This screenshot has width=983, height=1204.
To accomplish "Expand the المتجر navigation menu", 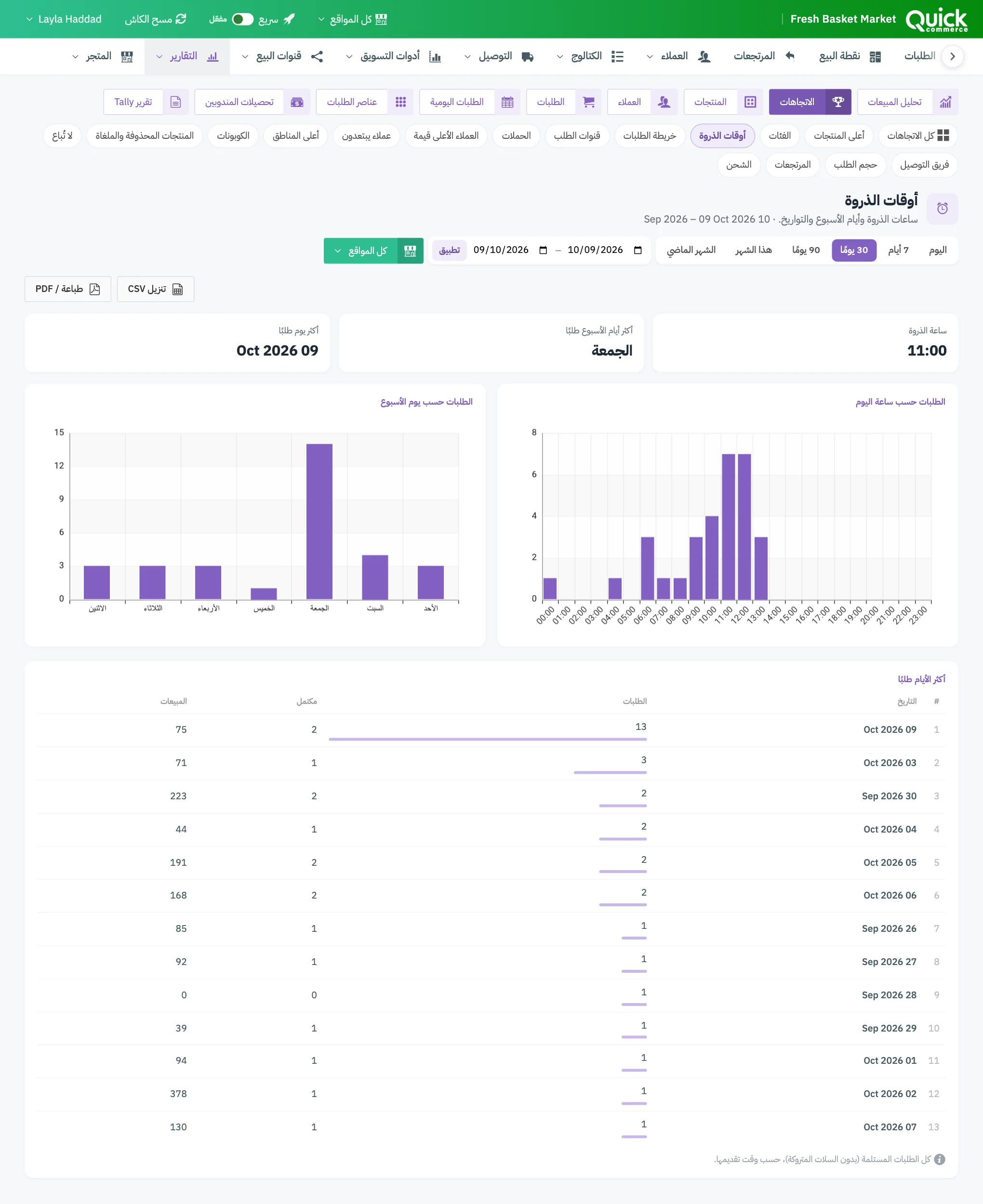I will (x=103, y=56).
